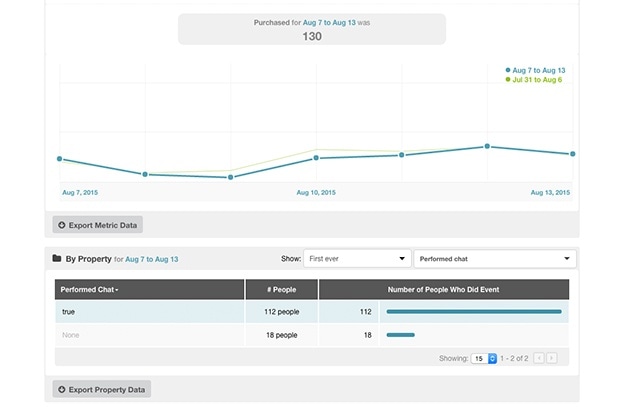620x411 pixels.
Task: Sort by Performed Chat column header
Action: pyautogui.click(x=90, y=289)
